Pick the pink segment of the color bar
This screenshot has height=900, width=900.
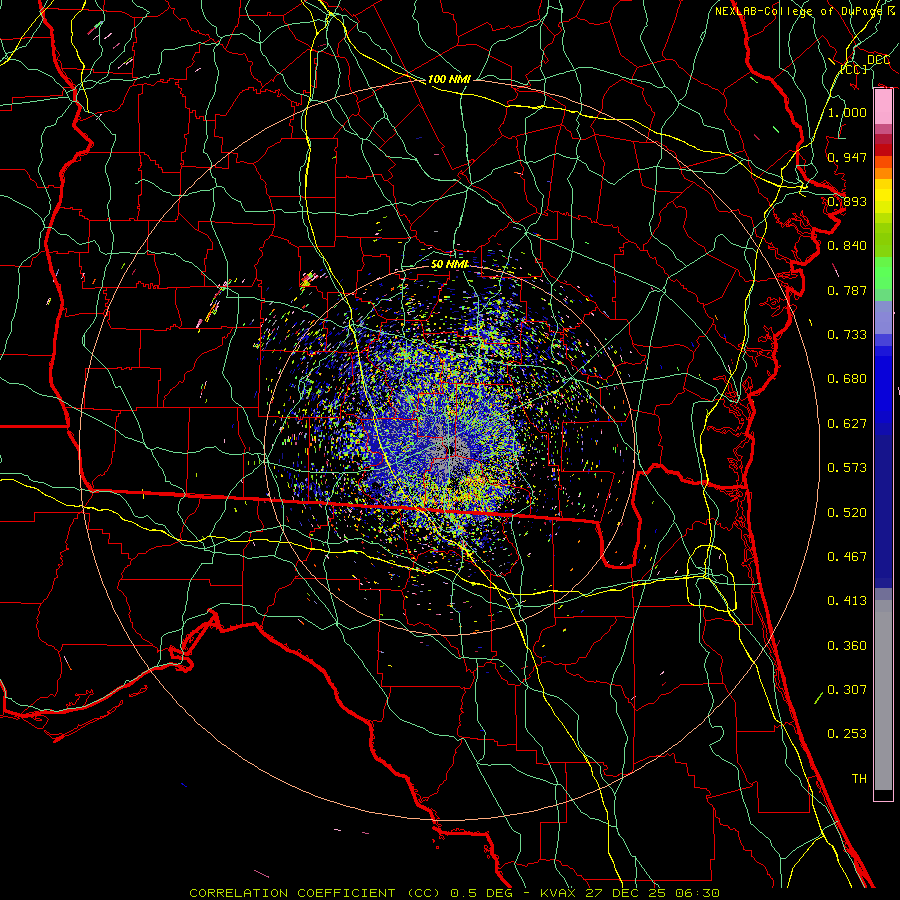pyautogui.click(x=883, y=107)
